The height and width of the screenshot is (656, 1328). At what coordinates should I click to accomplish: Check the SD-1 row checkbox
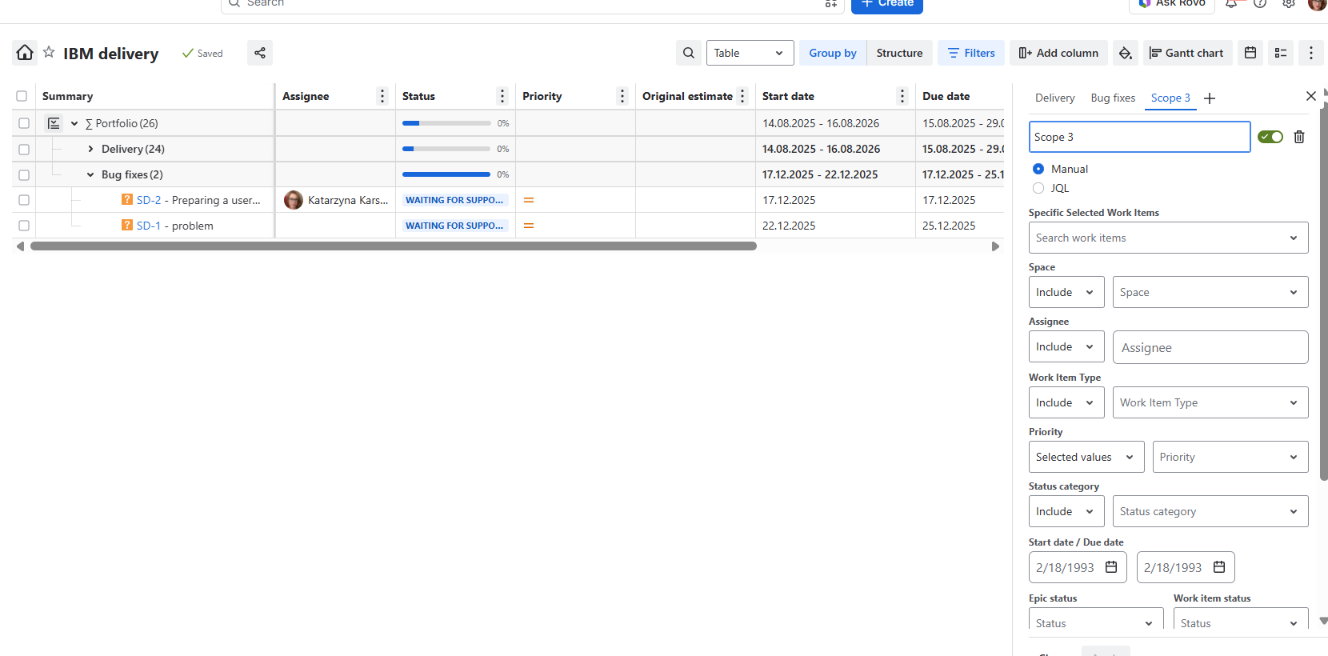23,225
